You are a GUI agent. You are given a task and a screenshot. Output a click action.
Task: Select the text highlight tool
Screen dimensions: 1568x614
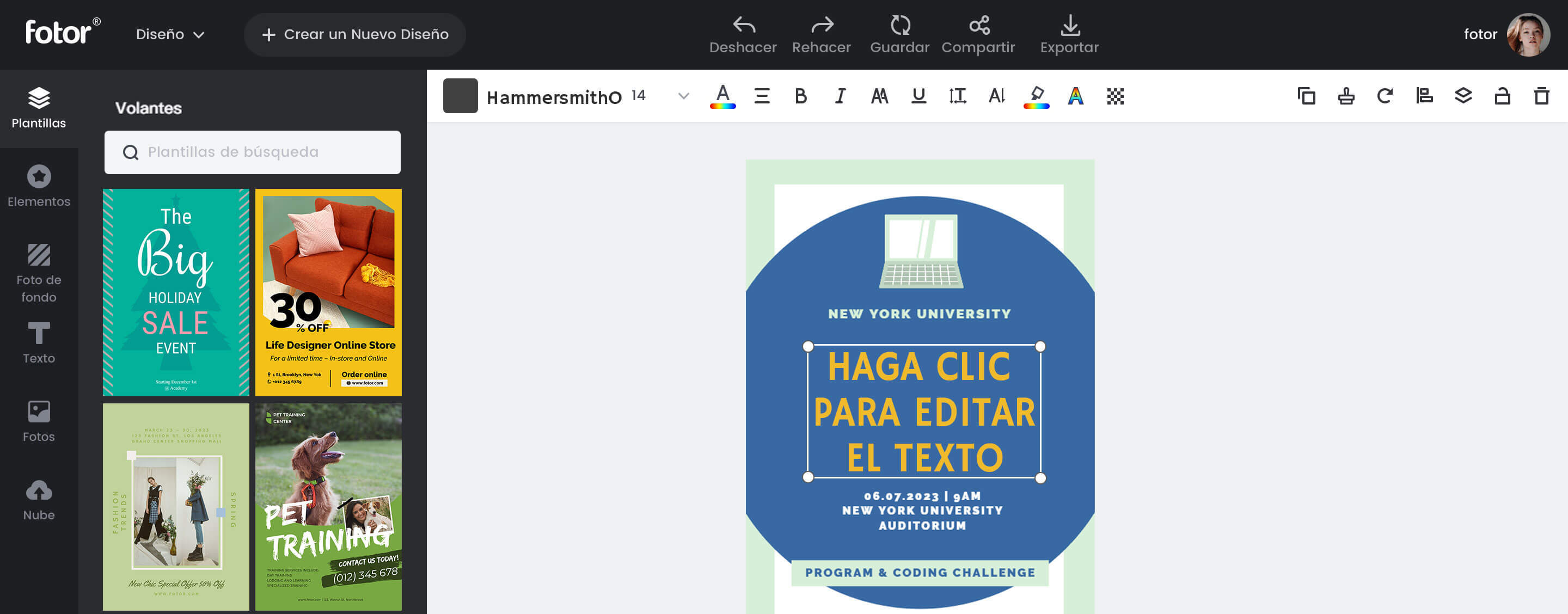point(1036,96)
